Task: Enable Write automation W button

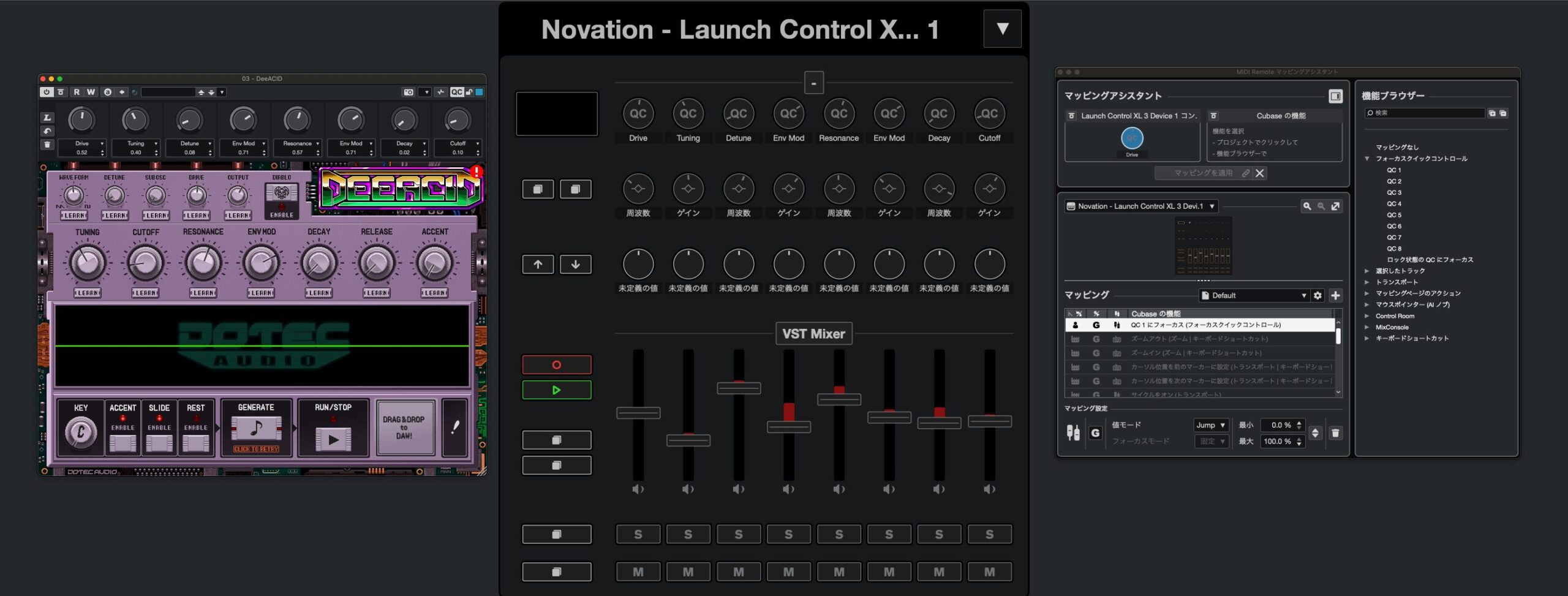Action: 91,92
